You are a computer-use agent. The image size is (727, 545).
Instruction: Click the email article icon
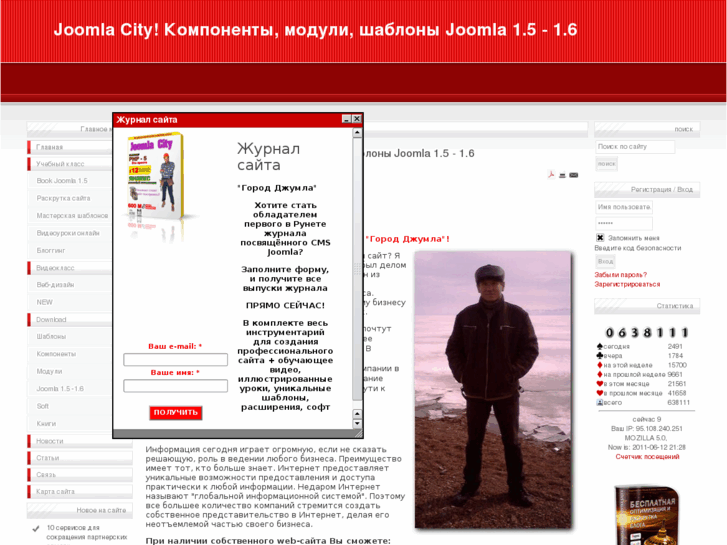coord(574,175)
